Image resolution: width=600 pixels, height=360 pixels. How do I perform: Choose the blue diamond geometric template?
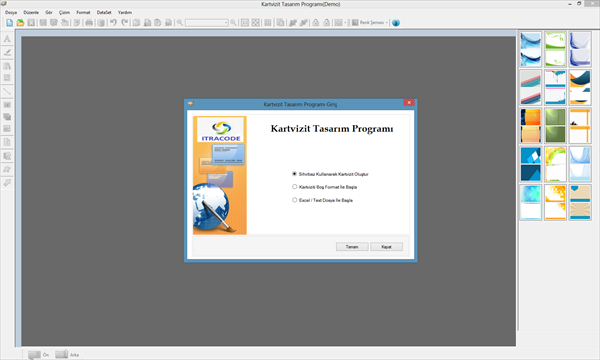tap(530, 164)
